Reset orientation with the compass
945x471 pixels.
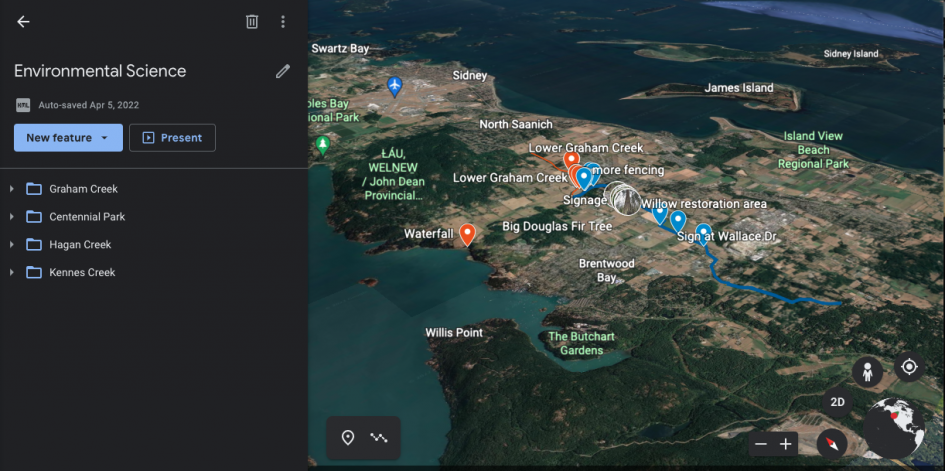coord(831,443)
